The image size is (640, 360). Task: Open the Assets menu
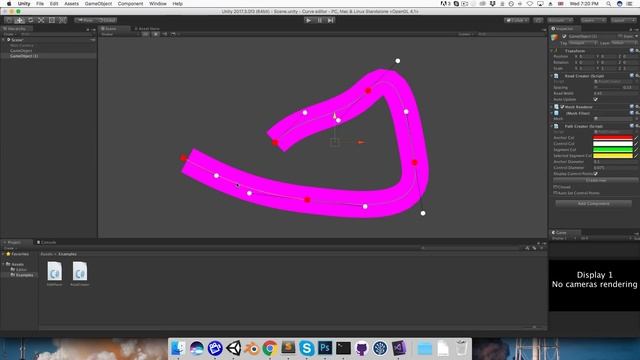(x=71, y=4)
